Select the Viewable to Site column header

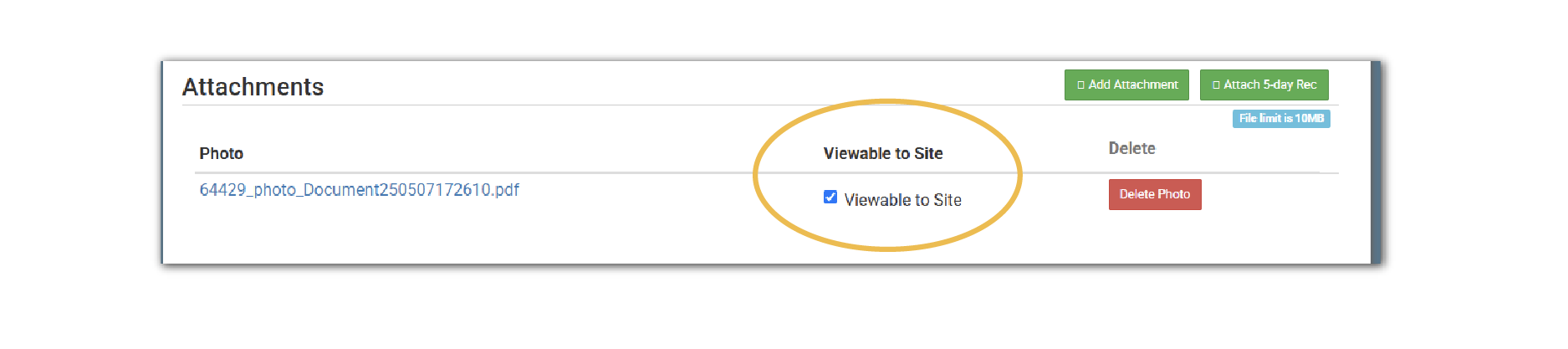tap(882, 154)
